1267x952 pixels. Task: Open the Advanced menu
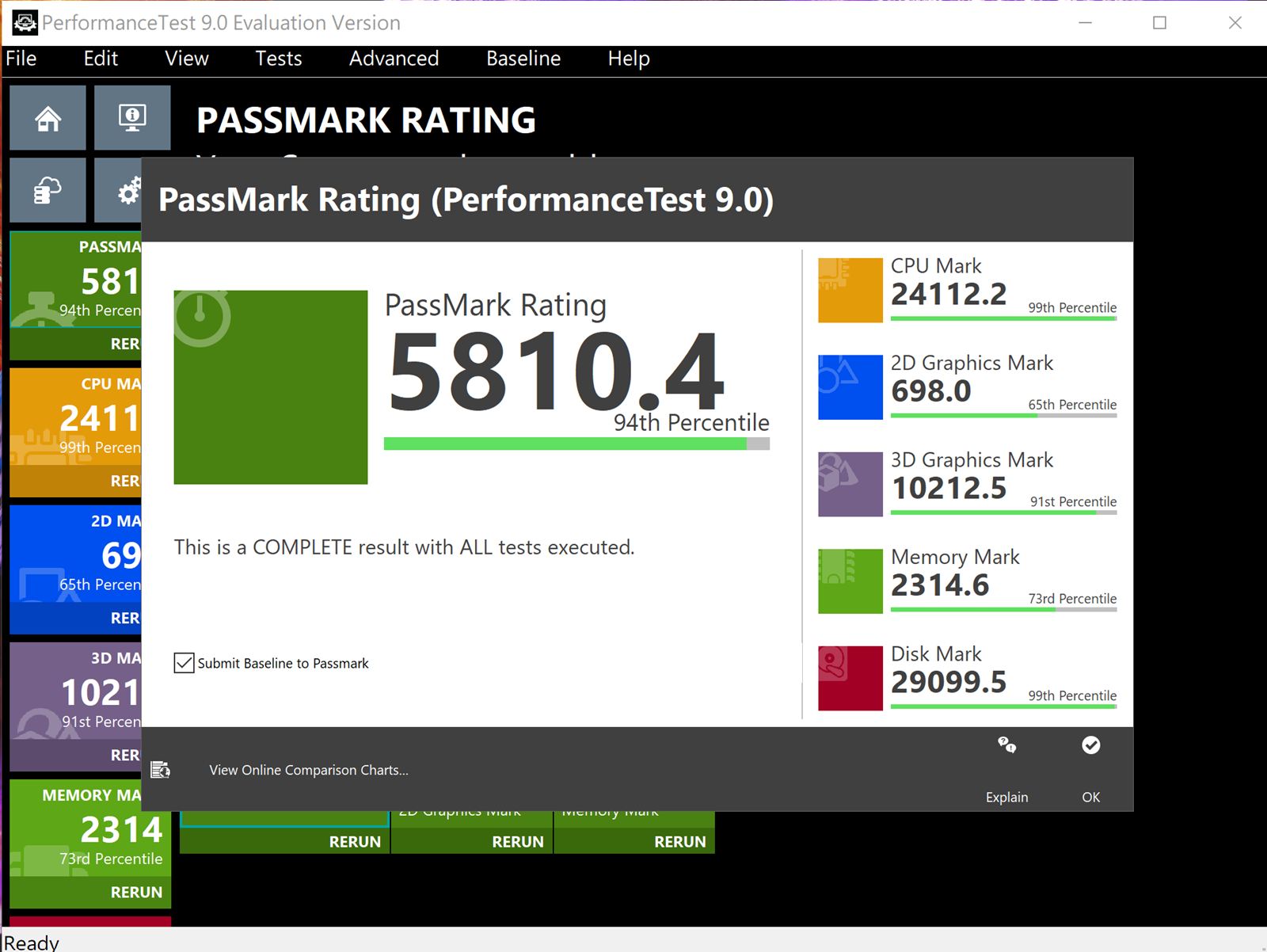pos(394,59)
